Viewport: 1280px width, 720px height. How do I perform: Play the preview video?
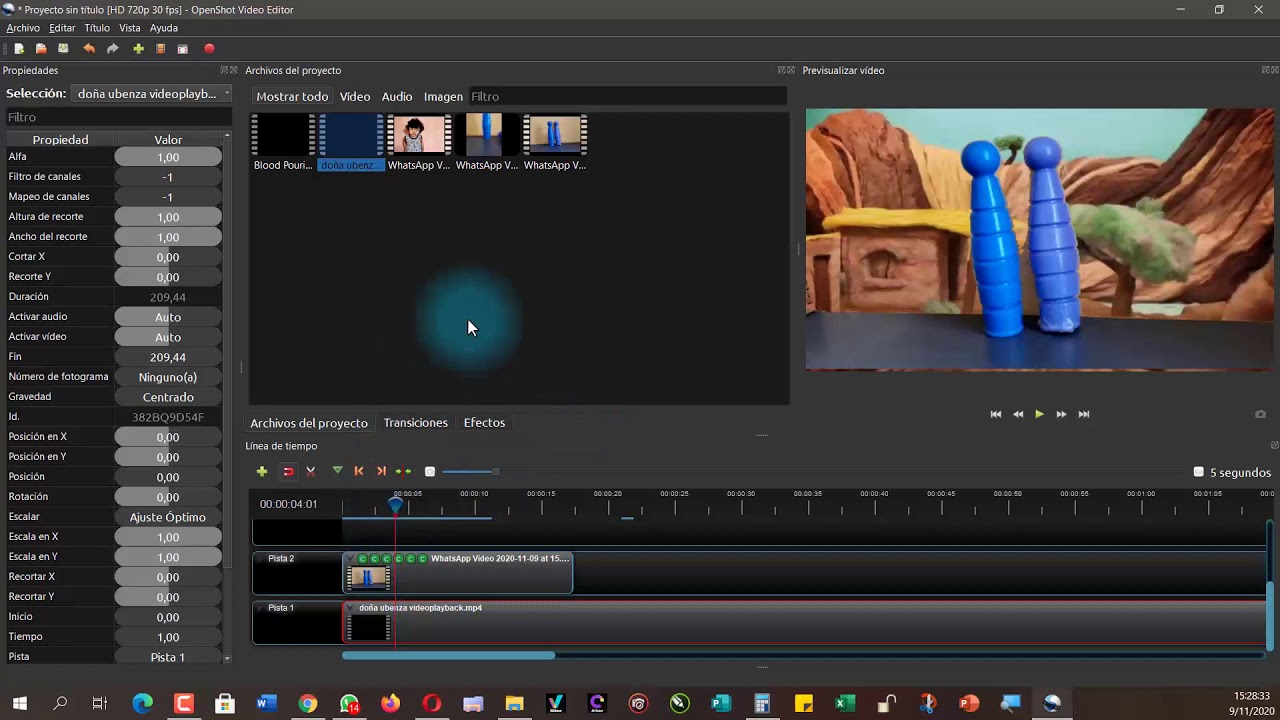[1039, 414]
